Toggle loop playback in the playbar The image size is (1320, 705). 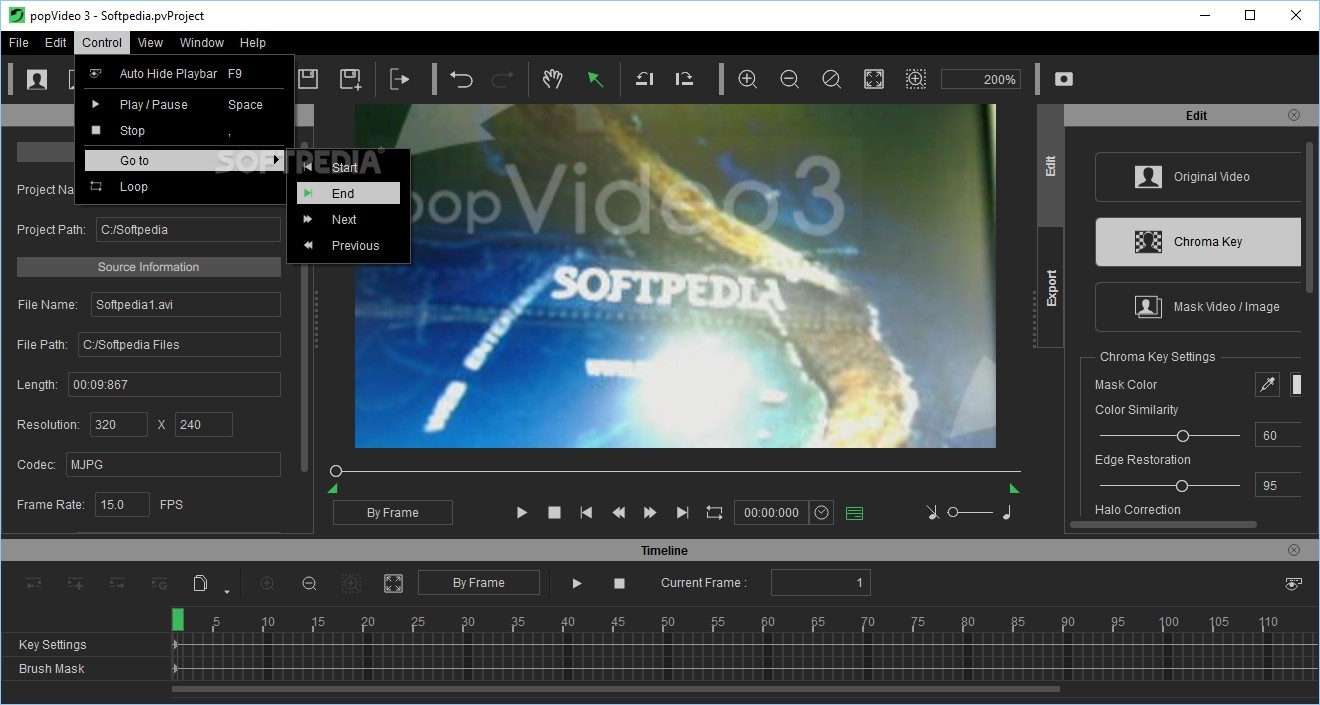click(x=714, y=512)
